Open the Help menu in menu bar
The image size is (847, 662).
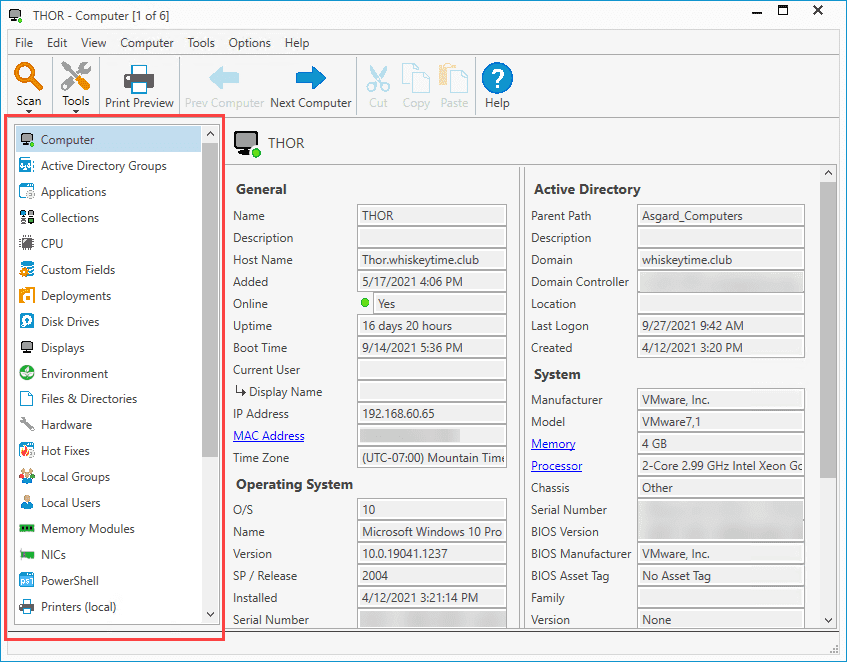[x=297, y=43]
